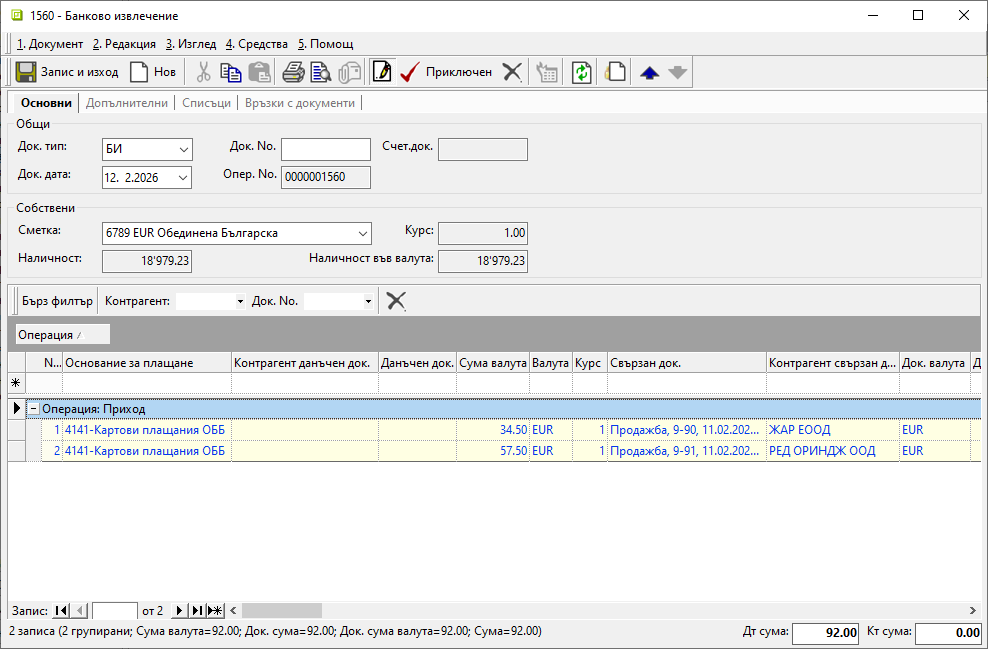This screenshot has height=649, width=988.
Task: Switch to the Допълнителни tab
Action: click(127, 103)
